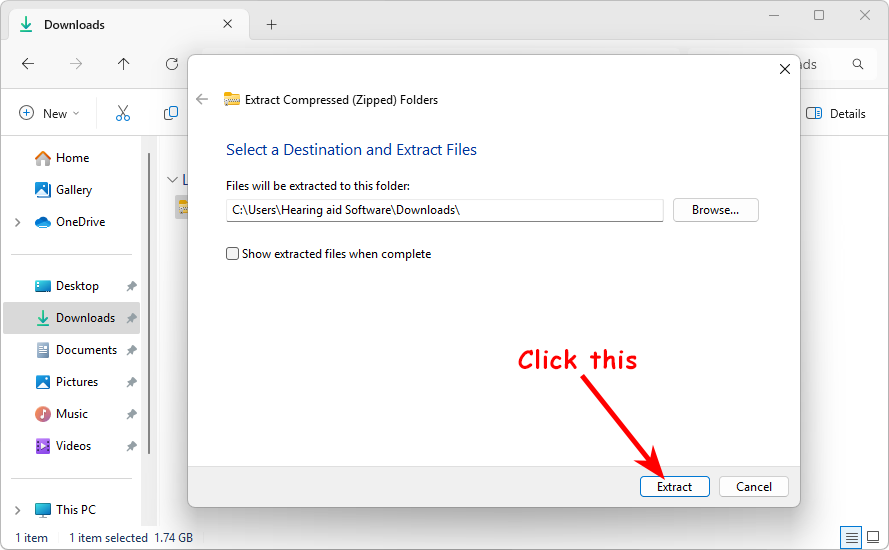Screen dimensions: 889x550
Task: Expand the This PC tree node
Action: click(18, 510)
